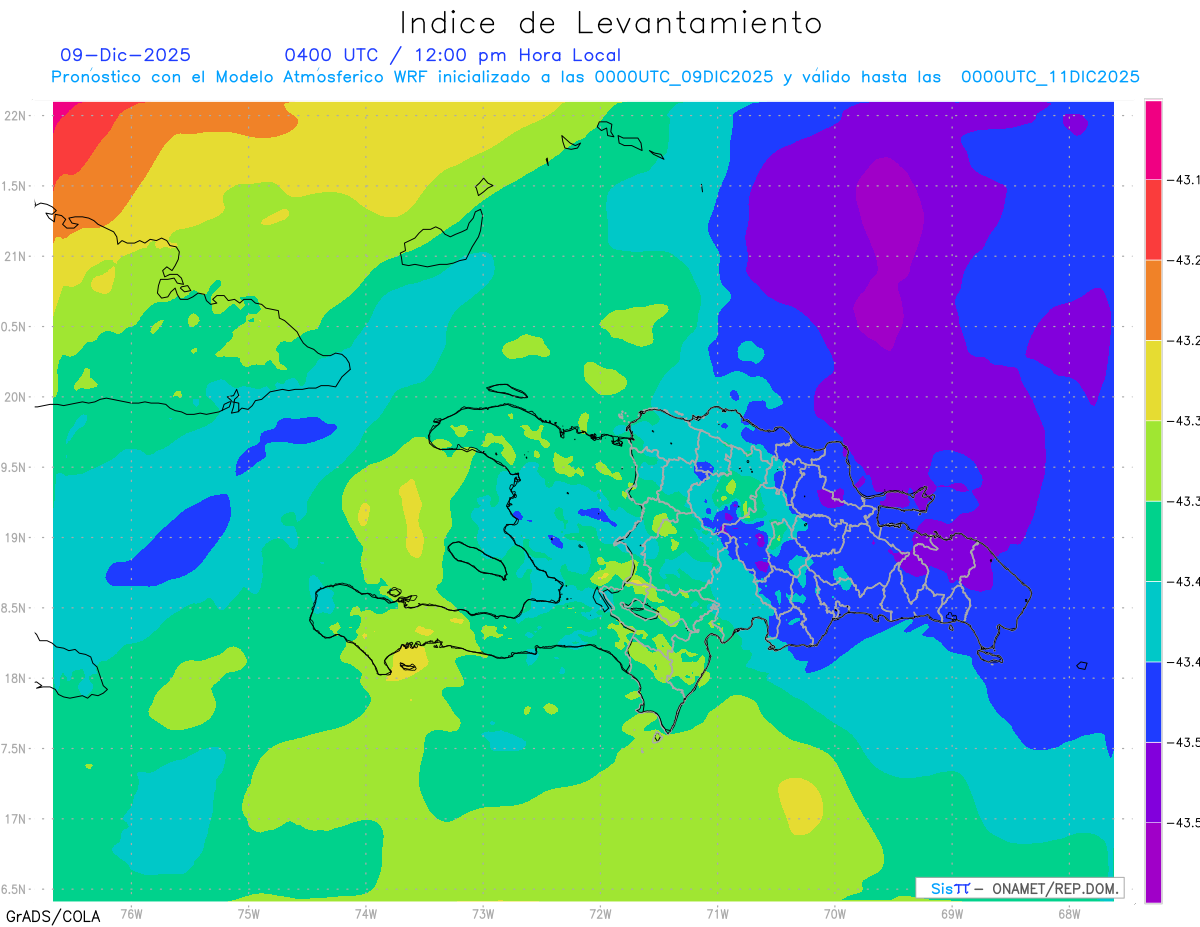This screenshot has height=927, width=1200.
Task: Click the yellow-green swatch in the legend
Action: pyautogui.click(x=1153, y=460)
